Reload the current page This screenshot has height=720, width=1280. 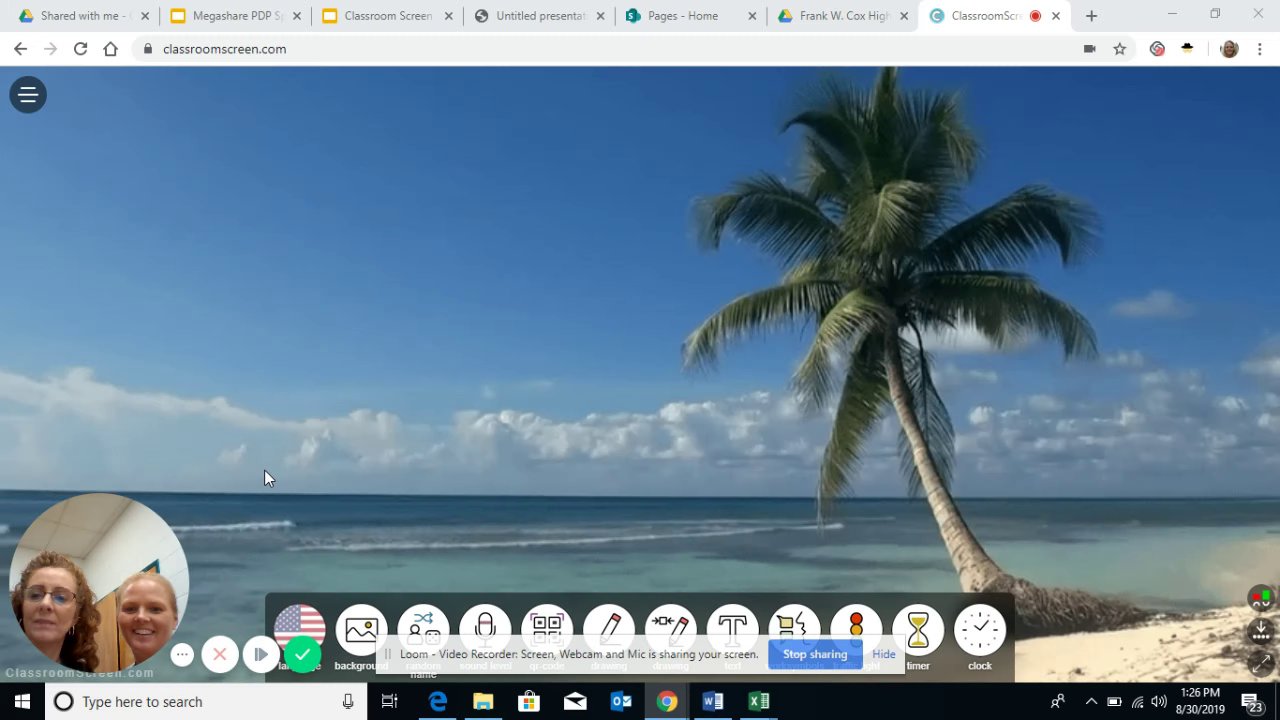80,49
